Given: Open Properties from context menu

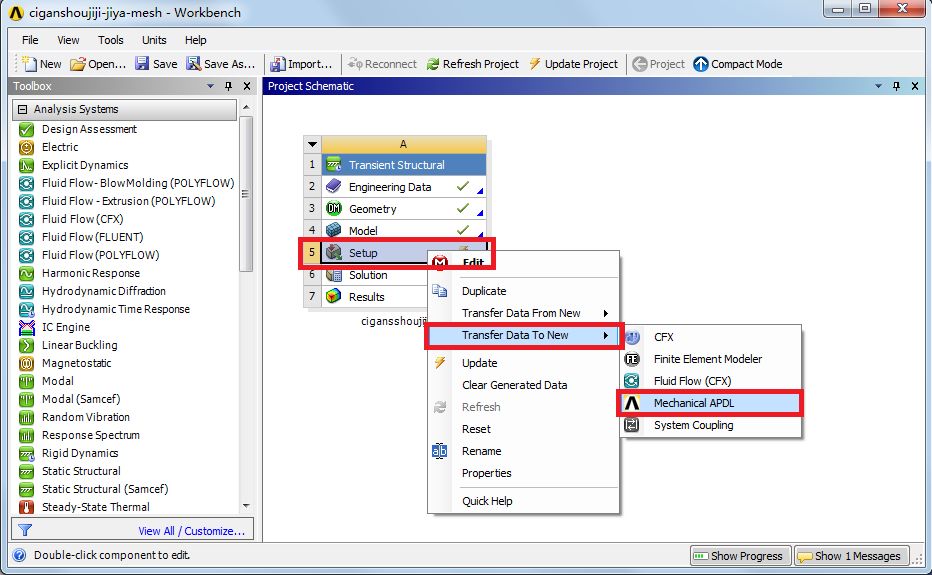Looking at the screenshot, I should tap(524, 473).
